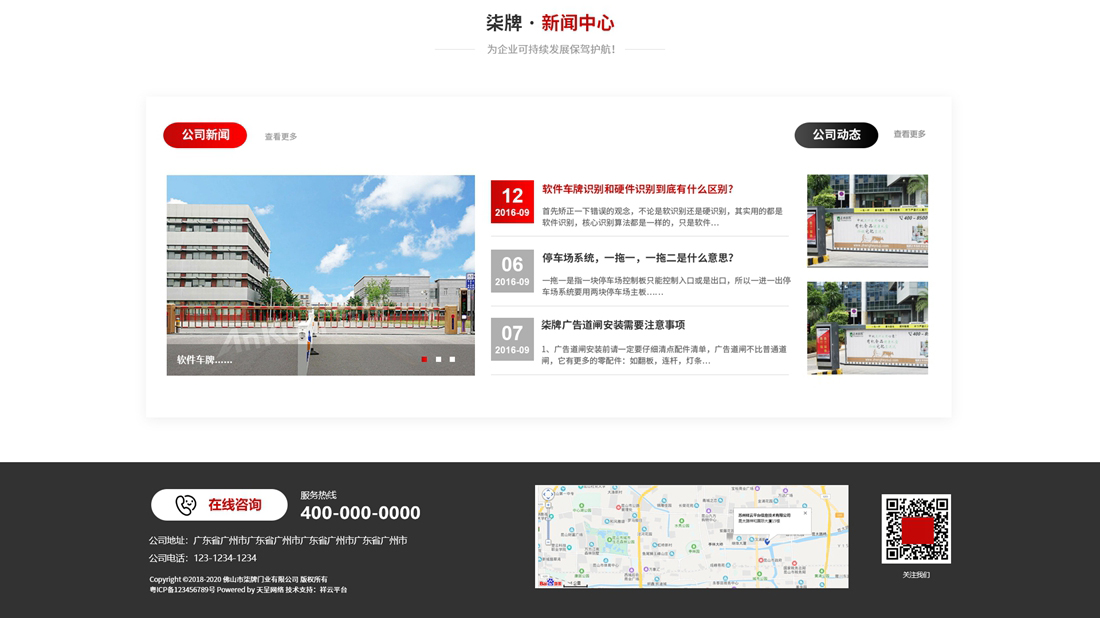The height and width of the screenshot is (618, 1100).
Task: Click 查看更多 next to 公司动态
Action: coord(909,134)
